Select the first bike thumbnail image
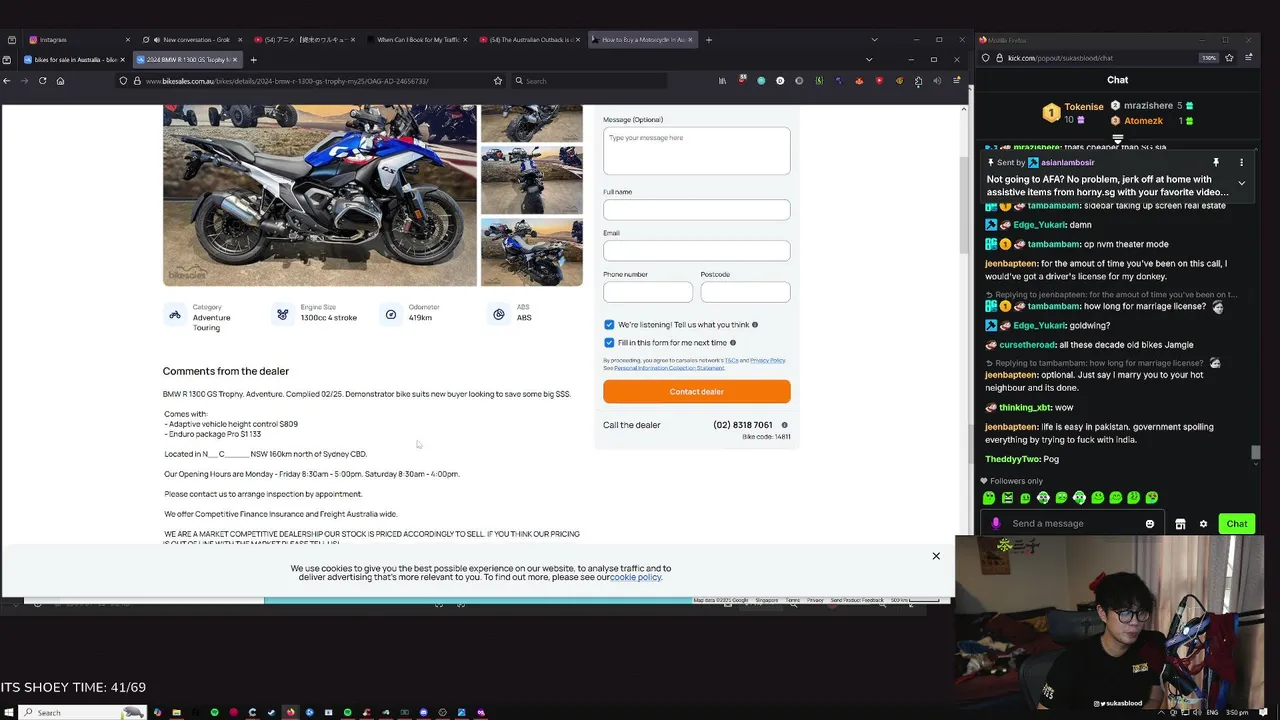Image resolution: width=1280 pixels, height=720 pixels. 531,123
